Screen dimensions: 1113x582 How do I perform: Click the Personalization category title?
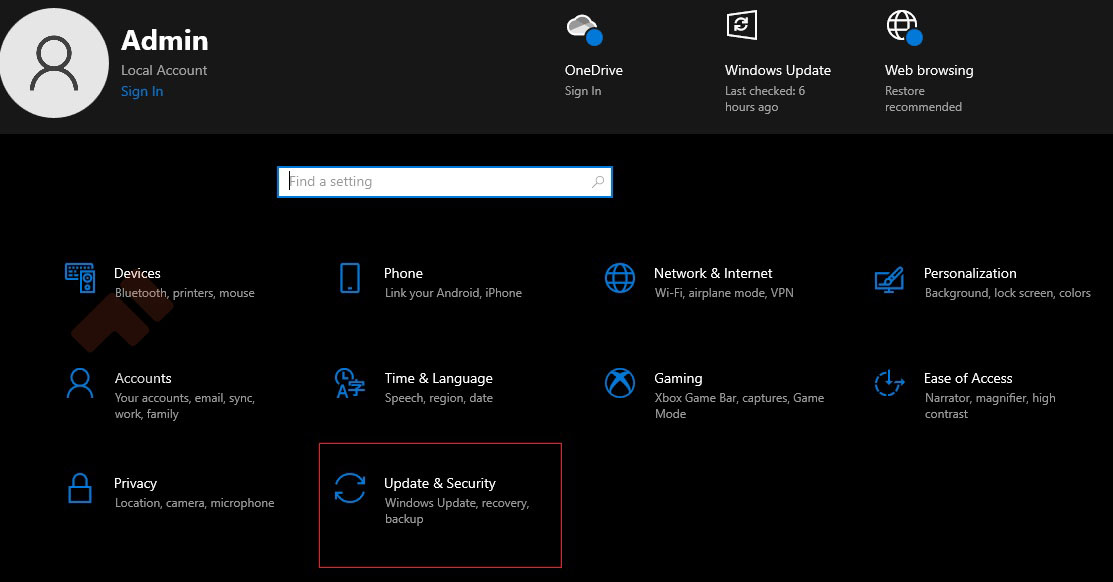[x=970, y=273]
